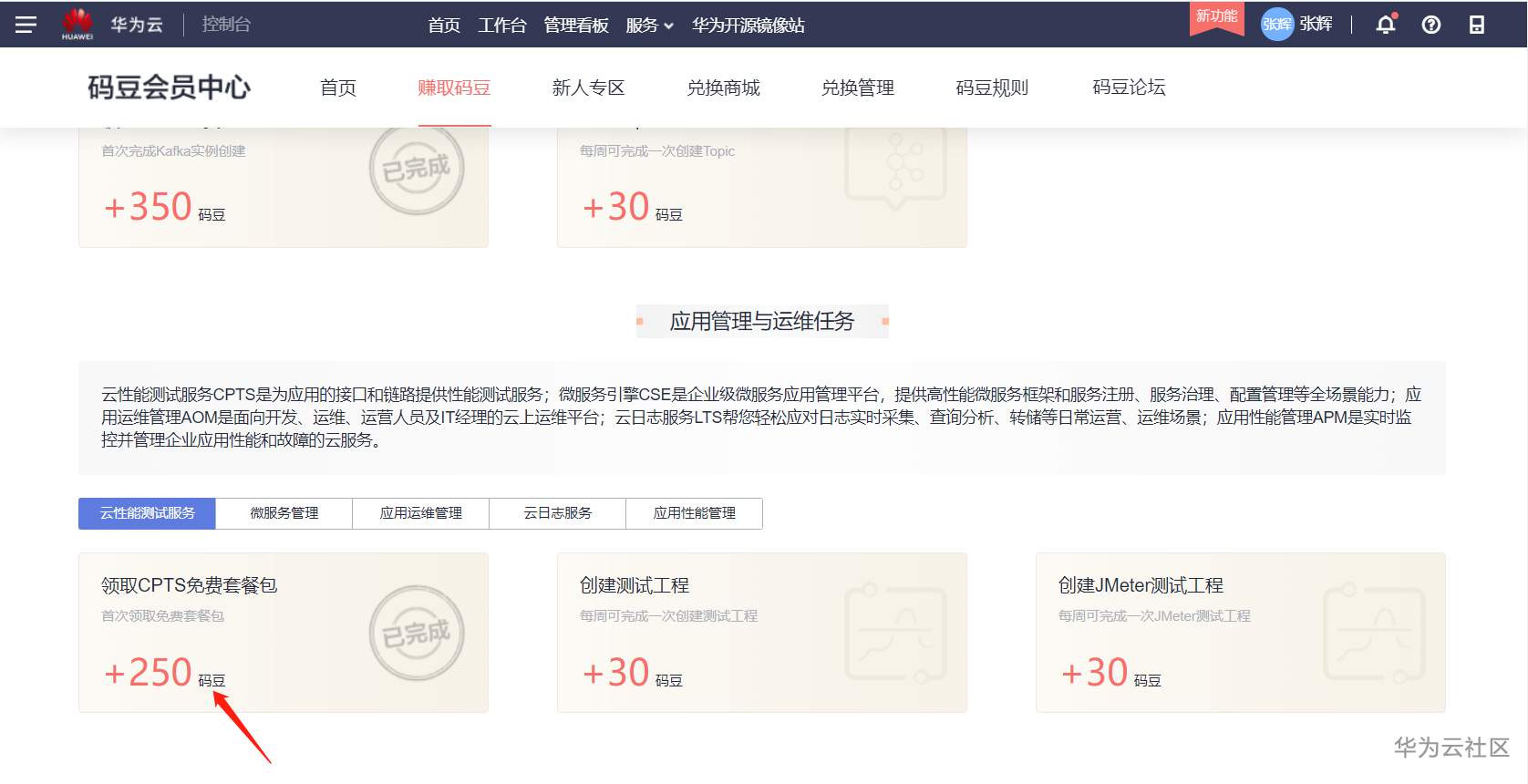Open the 码豆规则 tab
1528x784 pixels.
[992, 88]
